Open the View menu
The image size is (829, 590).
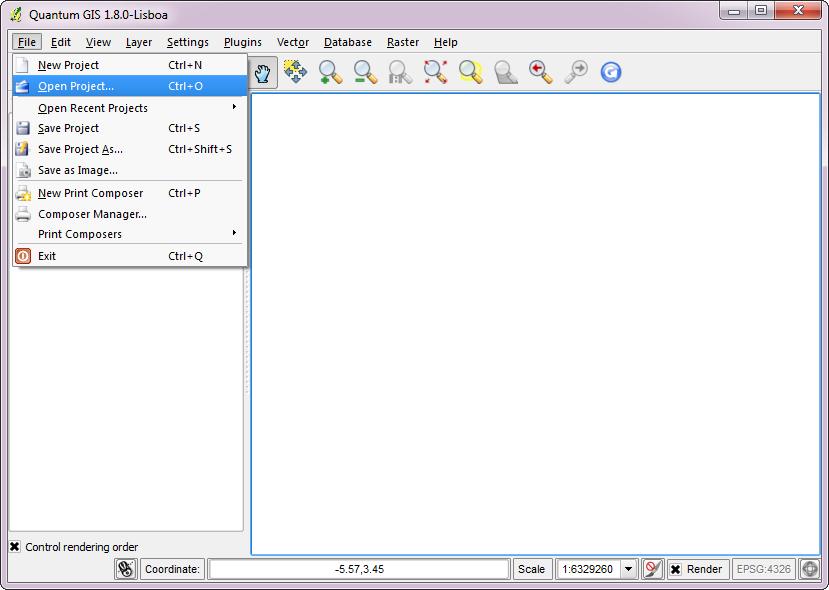(x=98, y=42)
